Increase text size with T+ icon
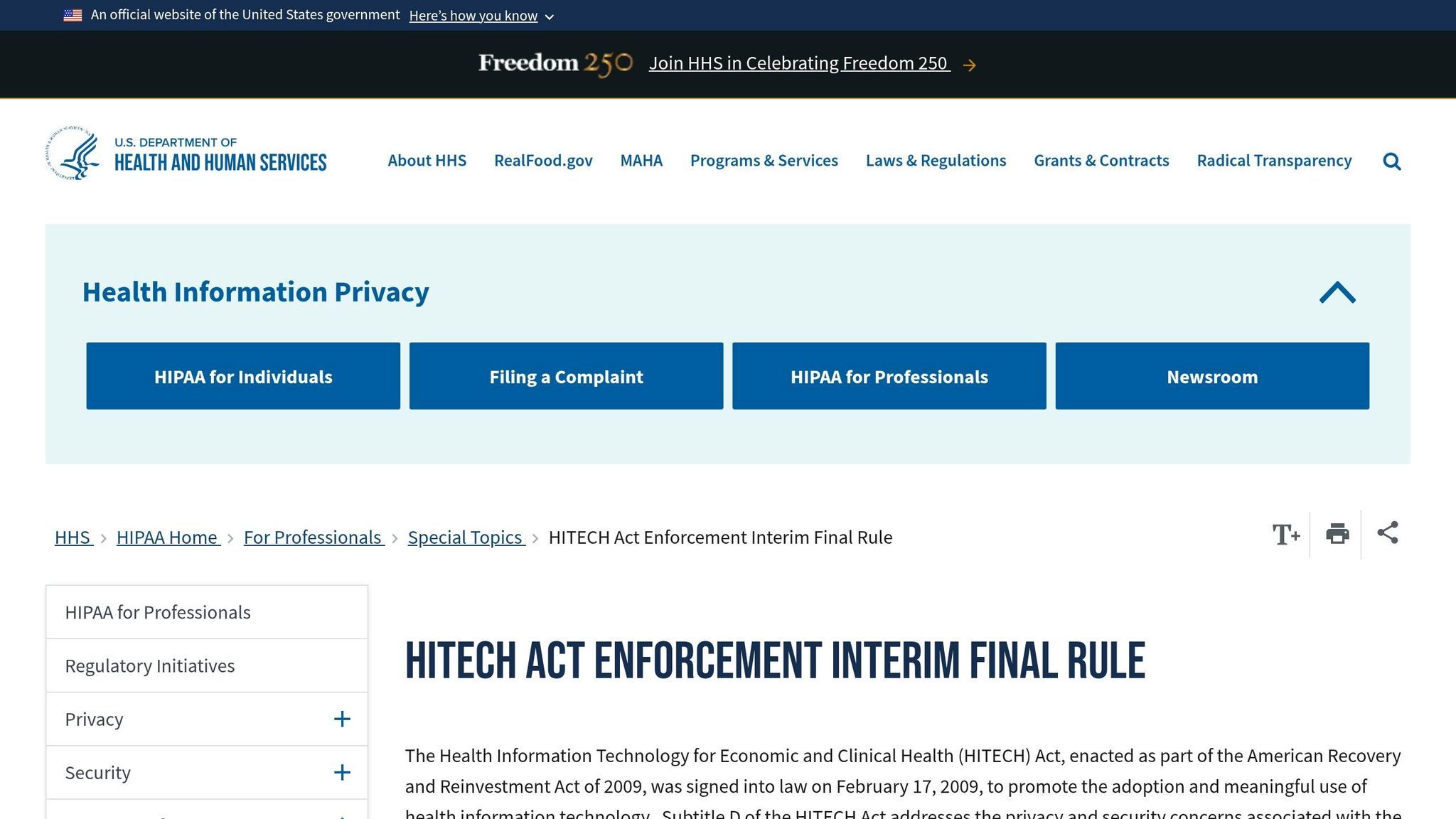This screenshot has height=819, width=1456. click(x=1286, y=535)
